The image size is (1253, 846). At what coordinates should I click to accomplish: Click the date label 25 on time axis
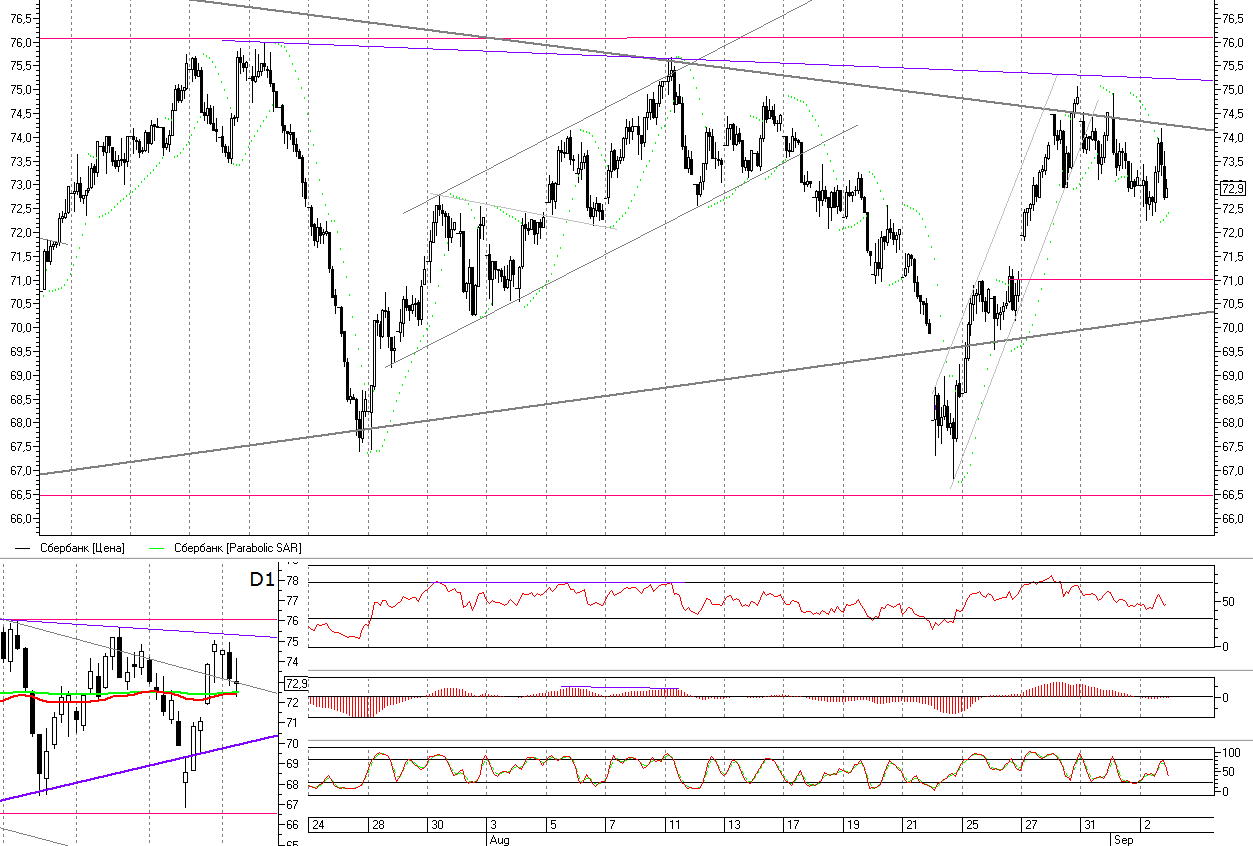[972, 826]
